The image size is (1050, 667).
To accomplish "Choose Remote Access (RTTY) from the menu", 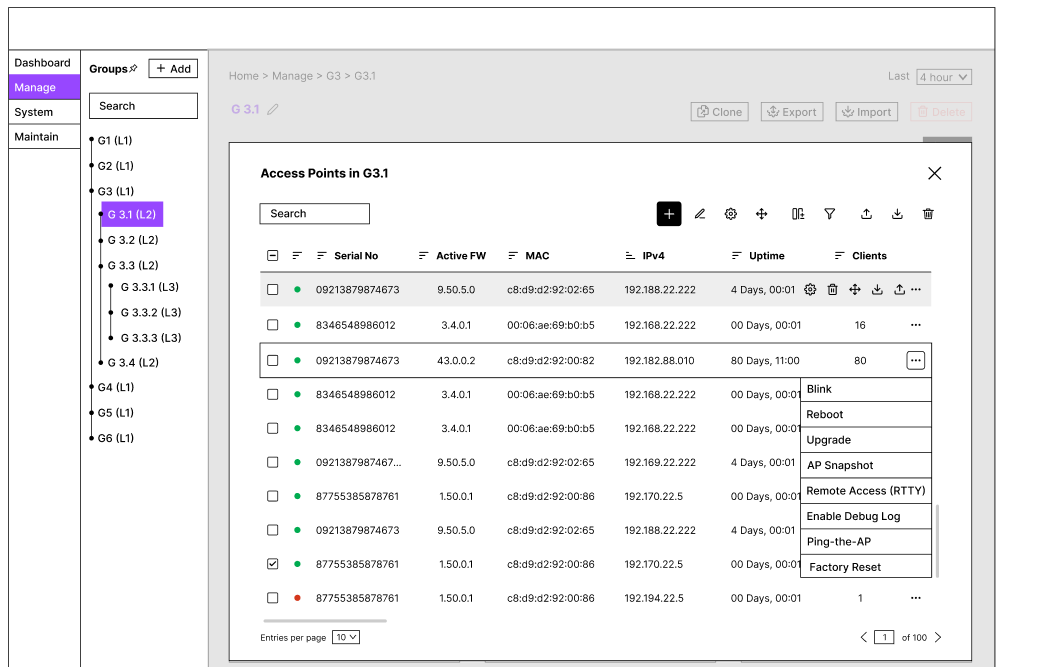I will (x=866, y=491).
